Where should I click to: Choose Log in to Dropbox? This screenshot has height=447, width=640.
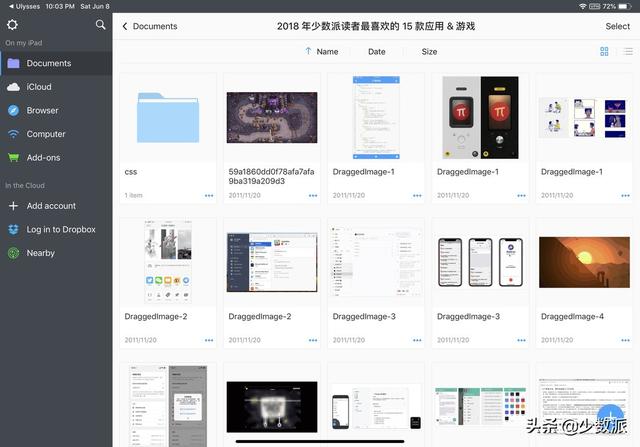pos(56,229)
